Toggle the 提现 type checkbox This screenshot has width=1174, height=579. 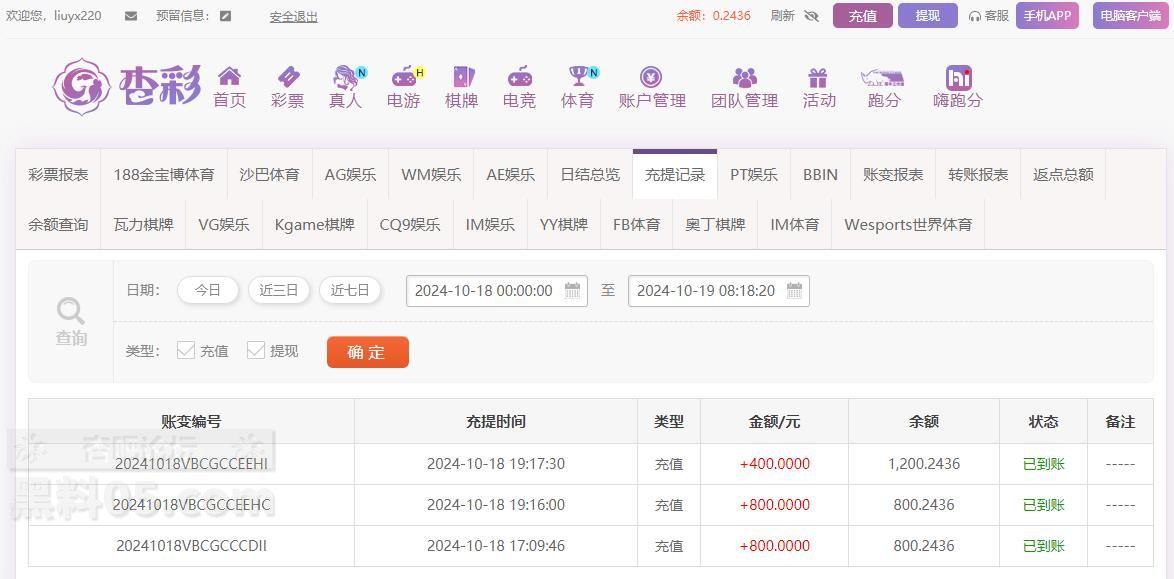pos(256,350)
